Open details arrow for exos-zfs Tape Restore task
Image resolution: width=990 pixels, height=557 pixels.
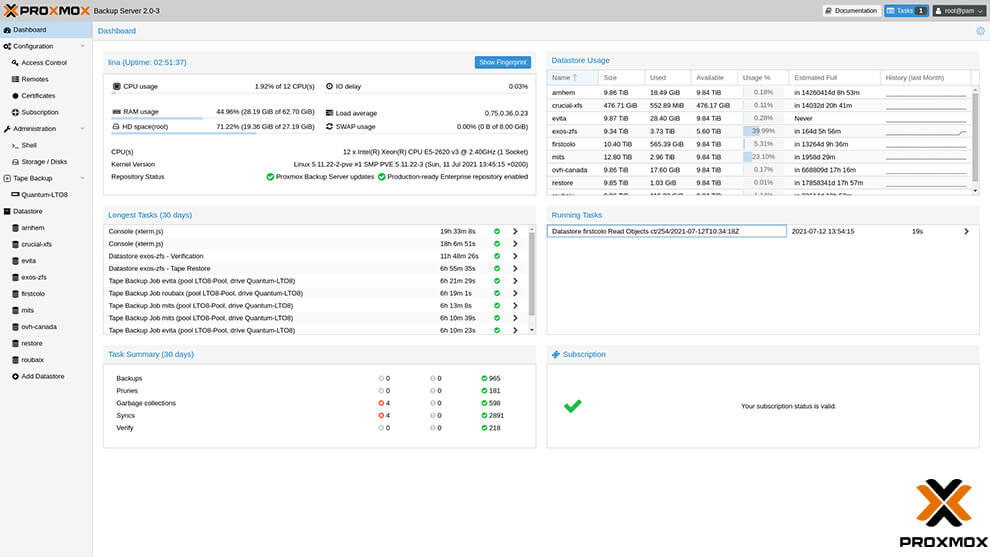pos(515,268)
